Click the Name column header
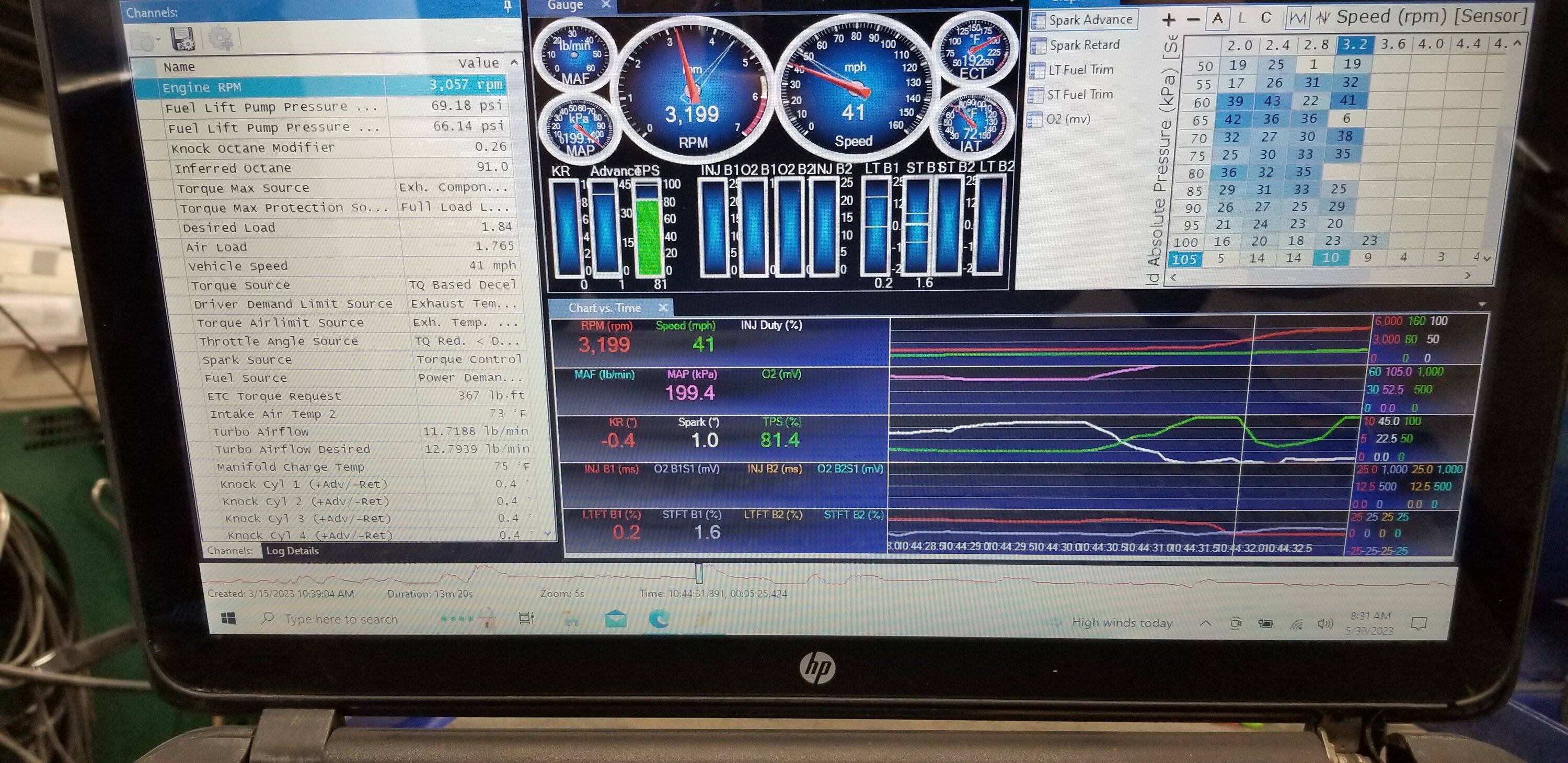This screenshot has width=1568, height=763. 179,67
